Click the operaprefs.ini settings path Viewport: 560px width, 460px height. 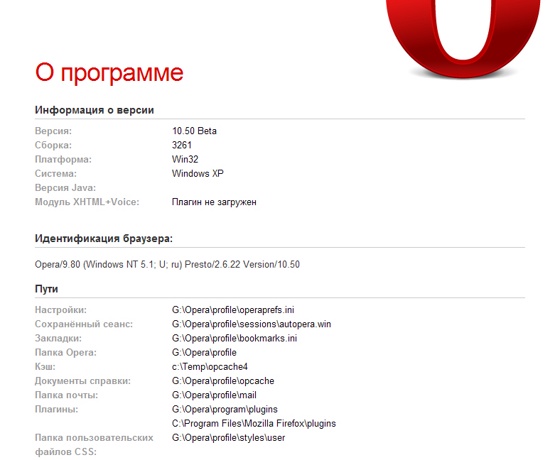(x=233, y=310)
